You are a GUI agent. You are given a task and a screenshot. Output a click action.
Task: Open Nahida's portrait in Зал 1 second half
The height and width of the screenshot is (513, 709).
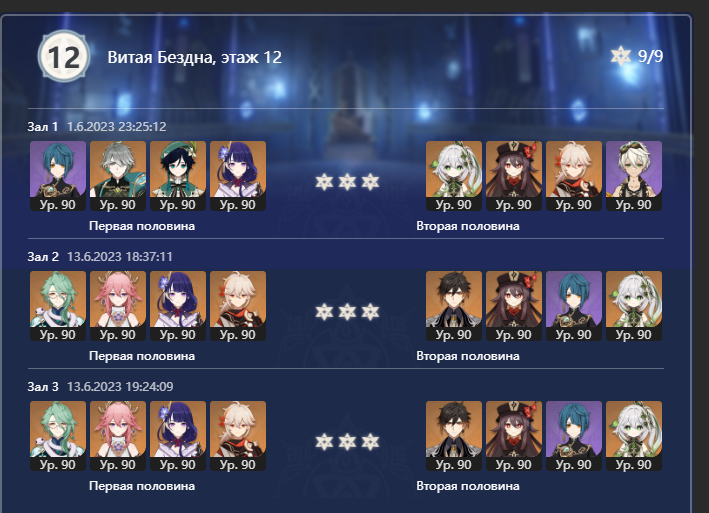454,176
